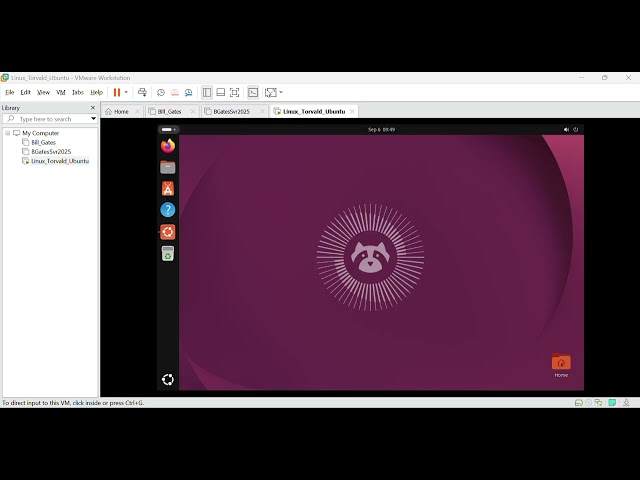Click the Ubuntu activities workspace indicator
The height and width of the screenshot is (480, 640).
point(169,129)
